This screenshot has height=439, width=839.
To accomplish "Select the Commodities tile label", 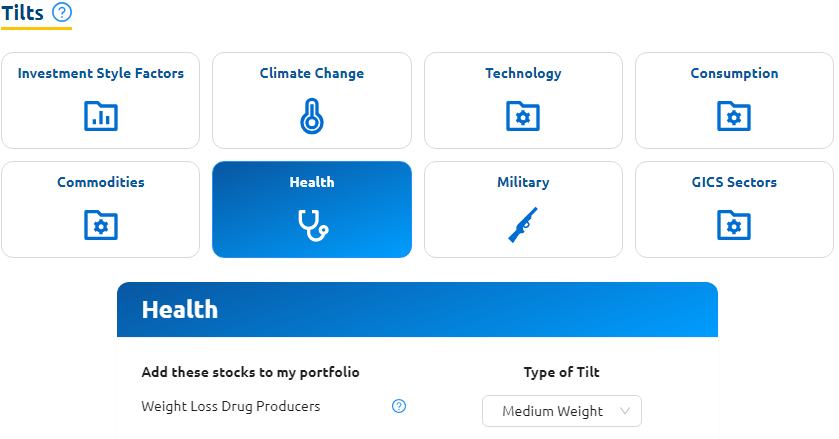I will pos(101,182).
